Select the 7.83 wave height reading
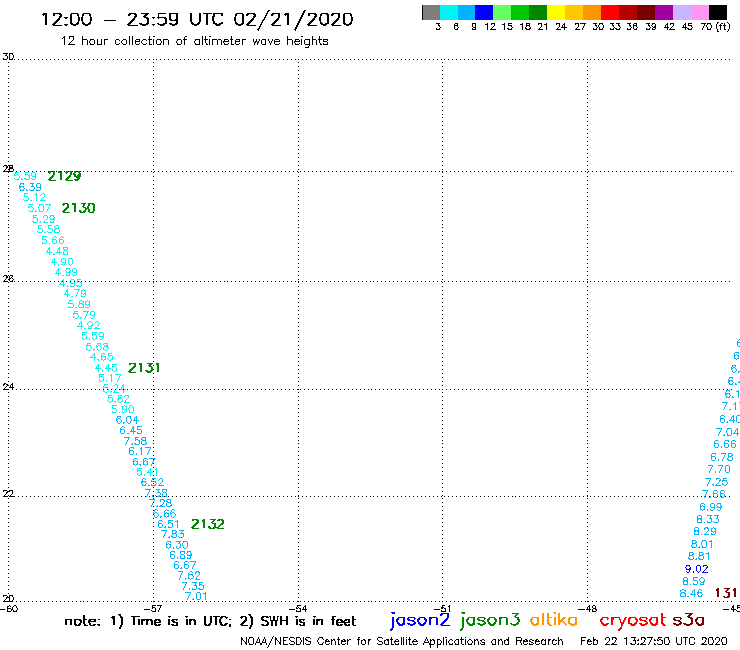This screenshot has width=740, height=650. (173, 534)
